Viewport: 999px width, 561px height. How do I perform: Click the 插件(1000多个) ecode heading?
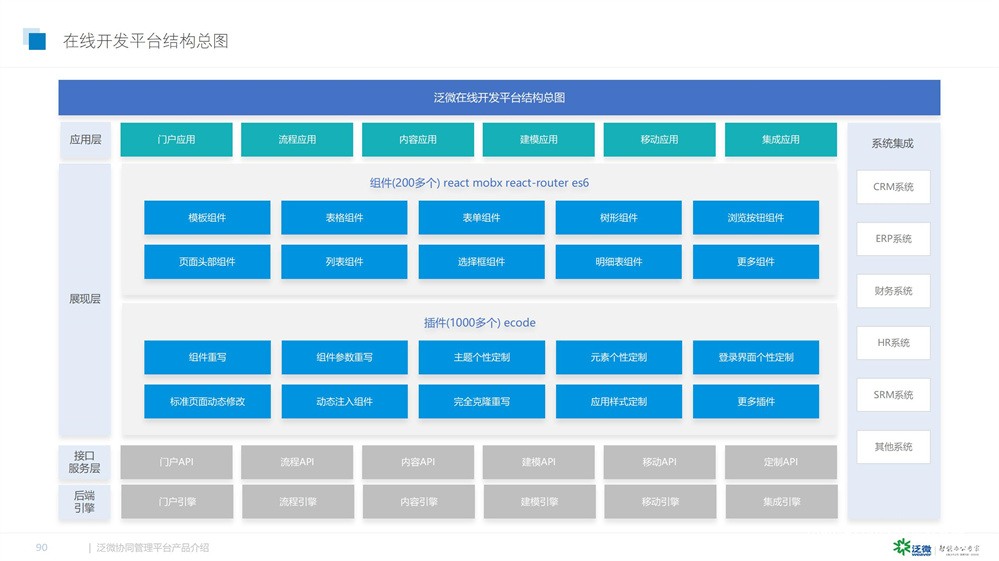(x=480, y=323)
